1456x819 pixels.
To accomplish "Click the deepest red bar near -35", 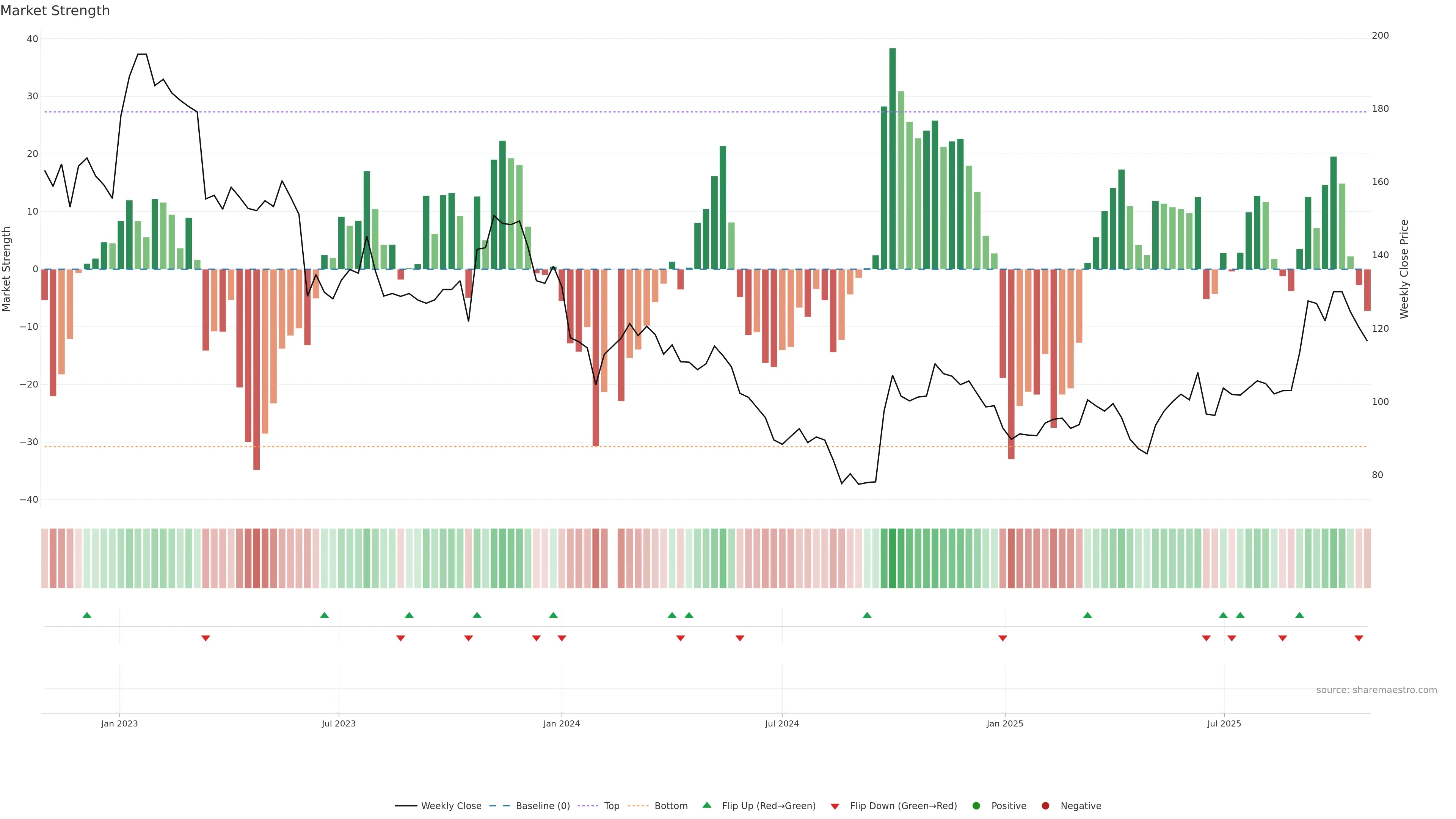I will coord(257,369).
